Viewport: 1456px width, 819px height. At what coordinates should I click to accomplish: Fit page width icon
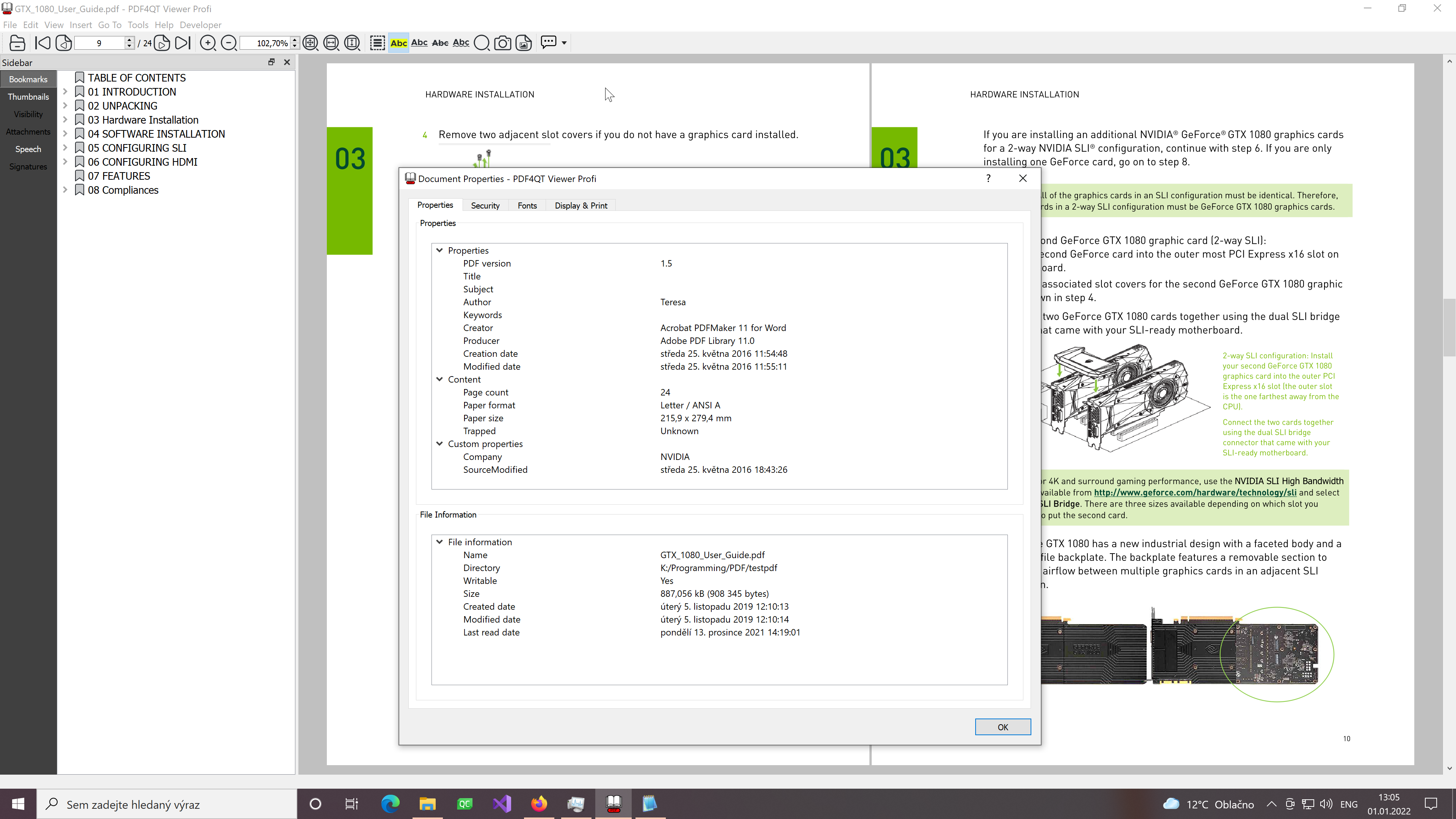click(331, 43)
